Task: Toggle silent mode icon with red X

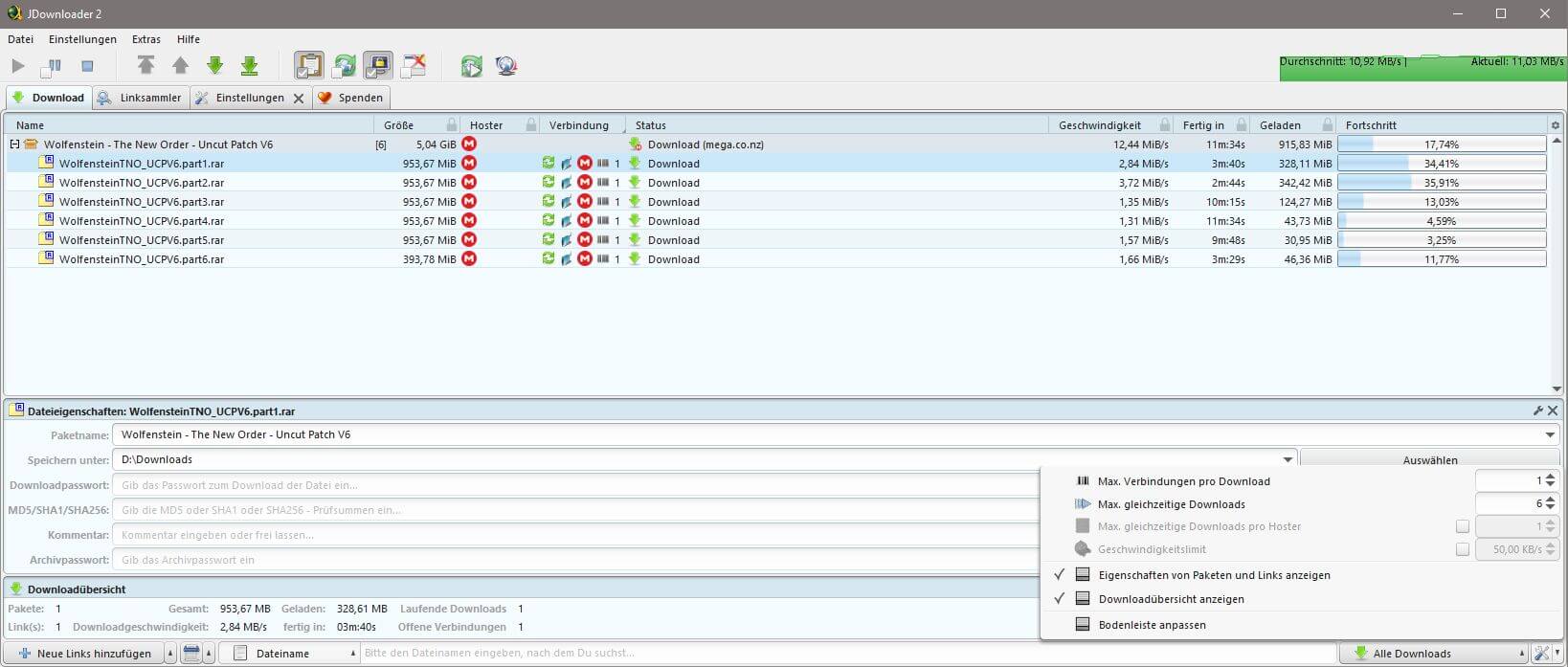Action: (x=413, y=65)
